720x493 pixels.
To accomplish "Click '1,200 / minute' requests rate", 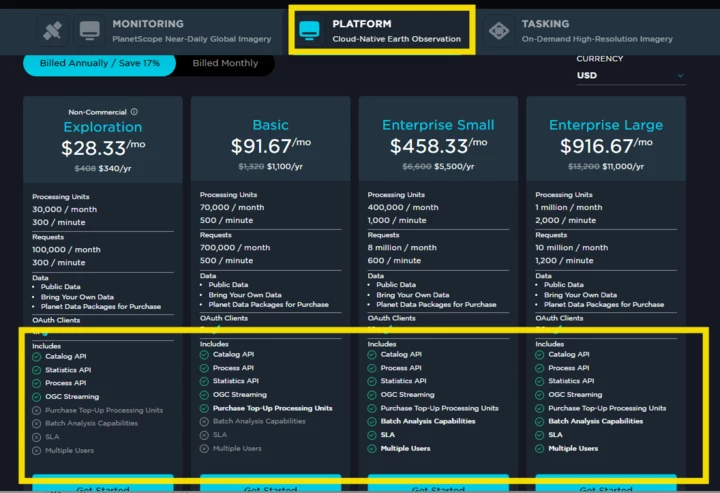I will [x=564, y=261].
